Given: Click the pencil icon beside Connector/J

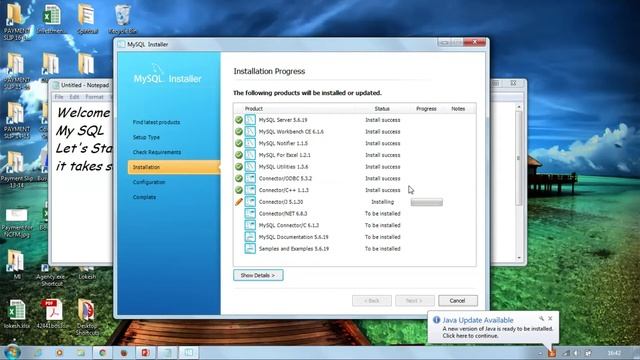Looking at the screenshot, I should tap(239, 202).
